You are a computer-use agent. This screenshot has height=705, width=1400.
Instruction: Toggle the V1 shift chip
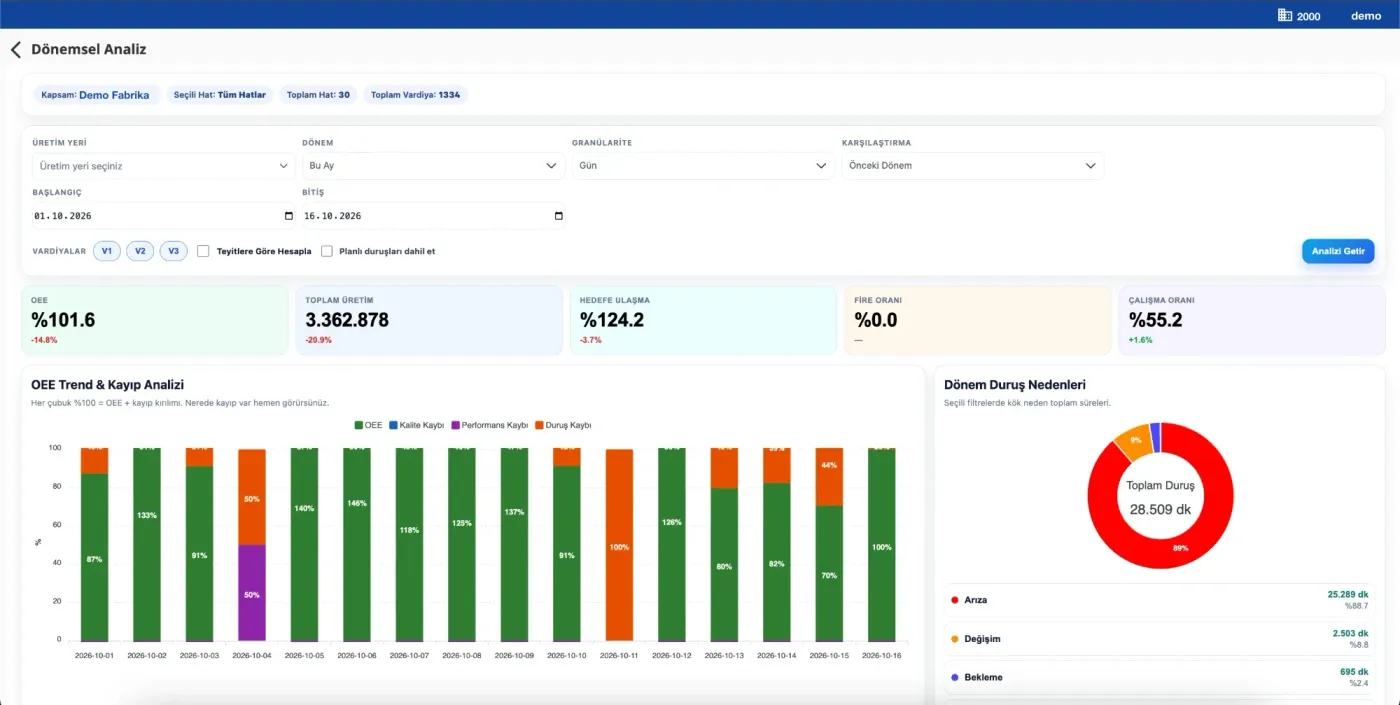click(x=107, y=251)
